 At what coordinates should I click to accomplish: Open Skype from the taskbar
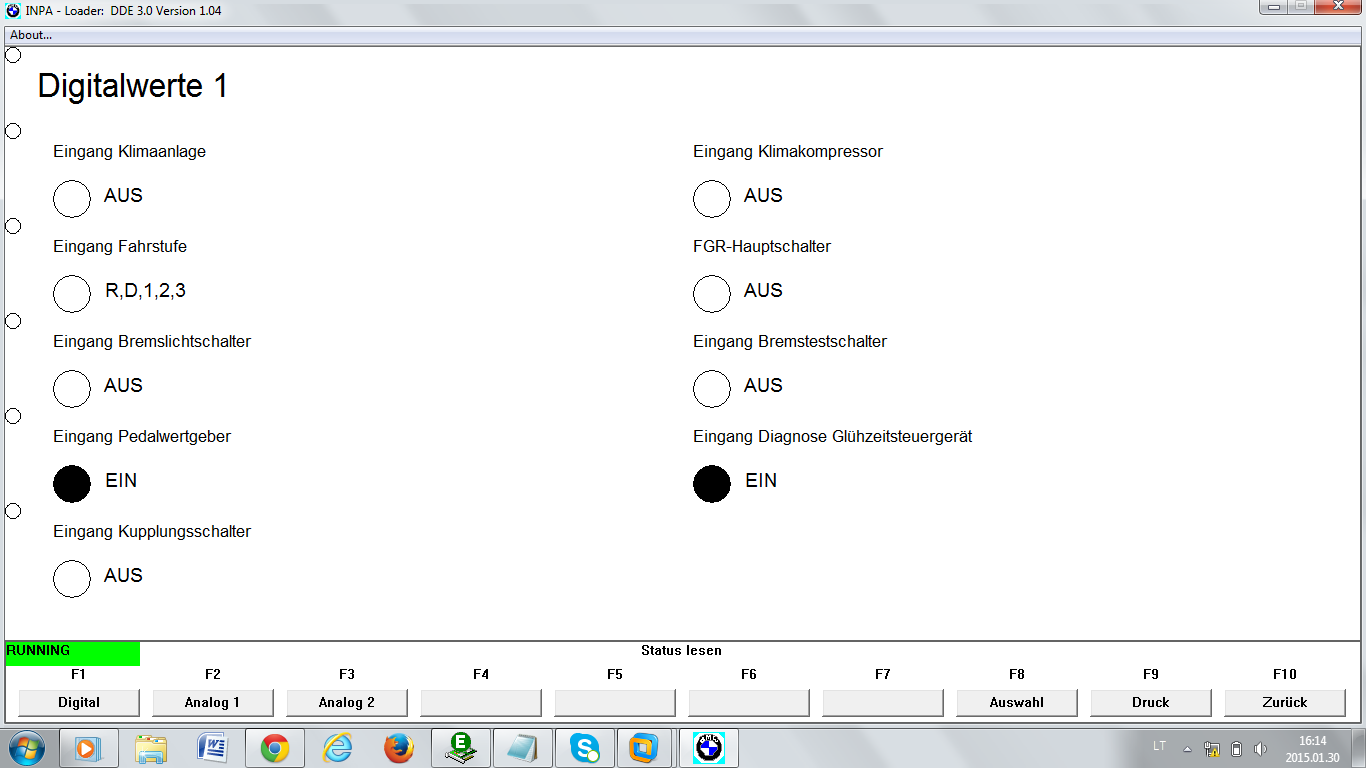[584, 748]
